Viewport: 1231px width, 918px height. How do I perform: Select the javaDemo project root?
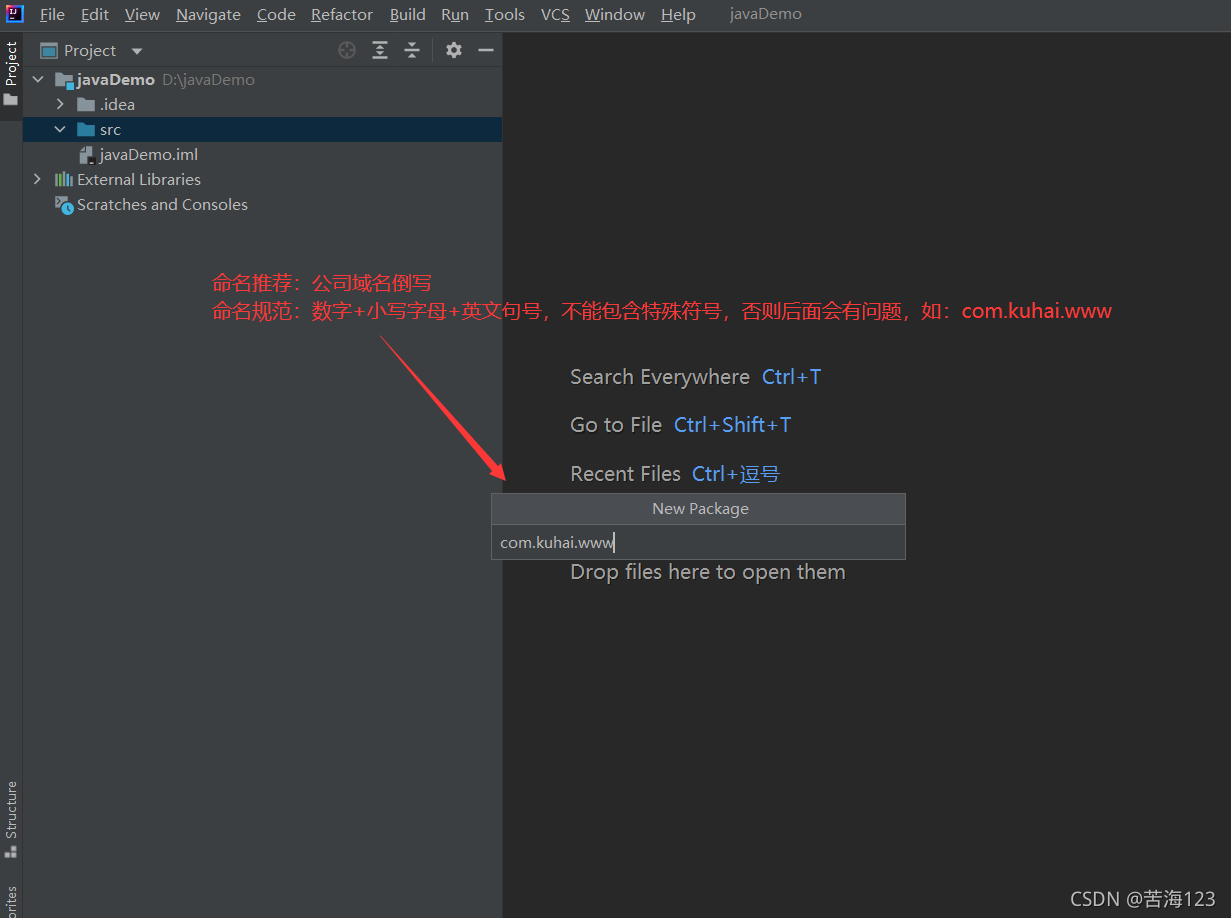116,79
